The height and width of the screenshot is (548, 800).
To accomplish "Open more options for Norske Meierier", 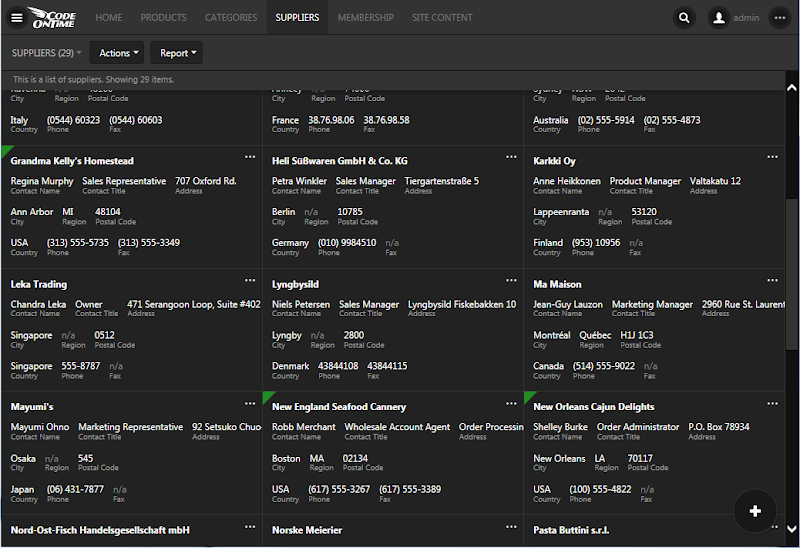I will coord(511,527).
